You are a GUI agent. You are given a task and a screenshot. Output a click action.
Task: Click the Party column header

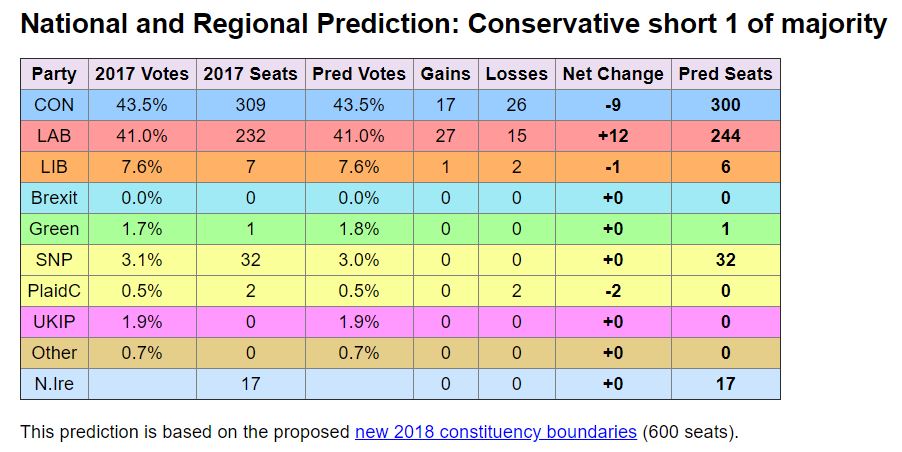pyautogui.click(x=54, y=74)
